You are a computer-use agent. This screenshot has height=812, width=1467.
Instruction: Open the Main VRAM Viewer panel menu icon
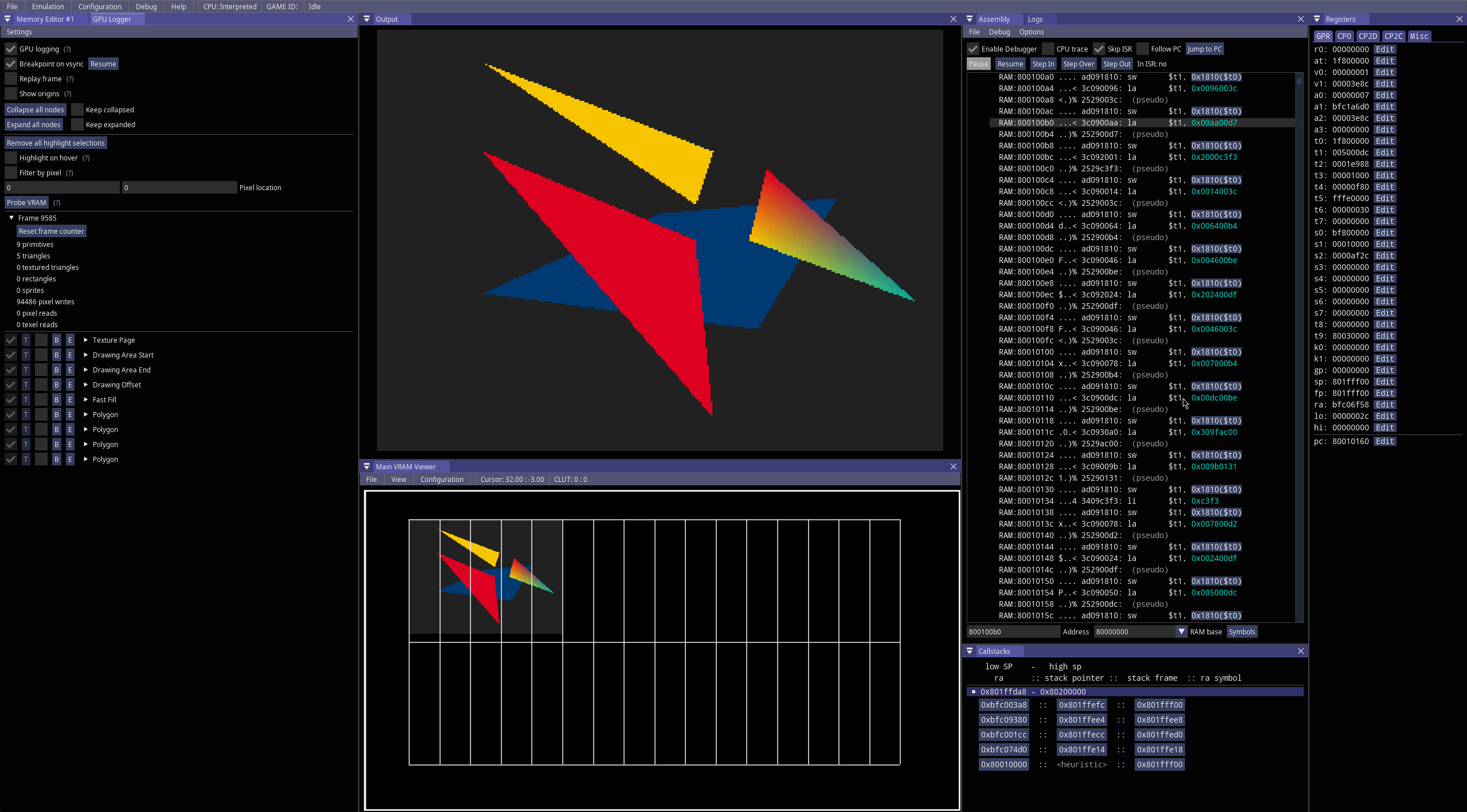pos(367,466)
